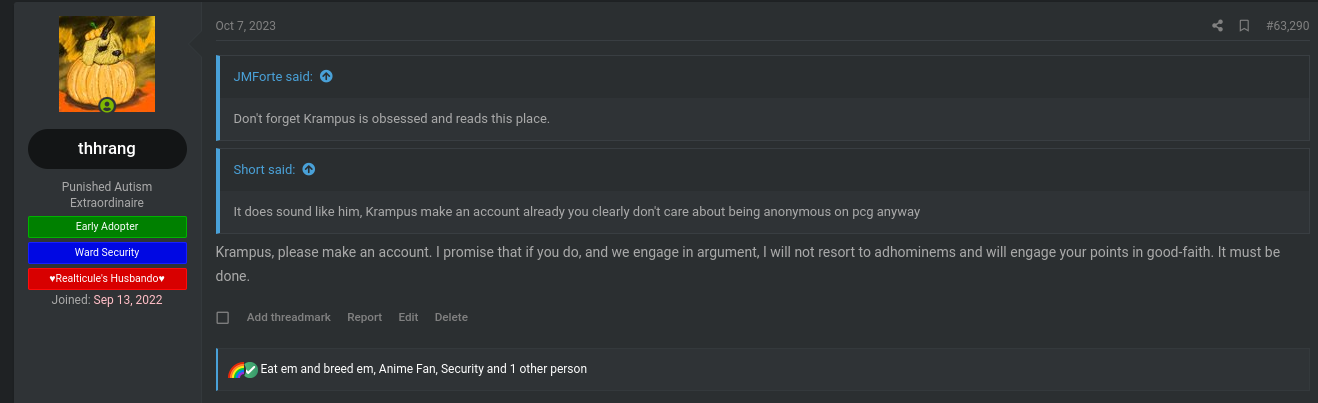The image size is (1318, 403).
Task: Click the green Early Adopter badge
Action: coord(107,227)
